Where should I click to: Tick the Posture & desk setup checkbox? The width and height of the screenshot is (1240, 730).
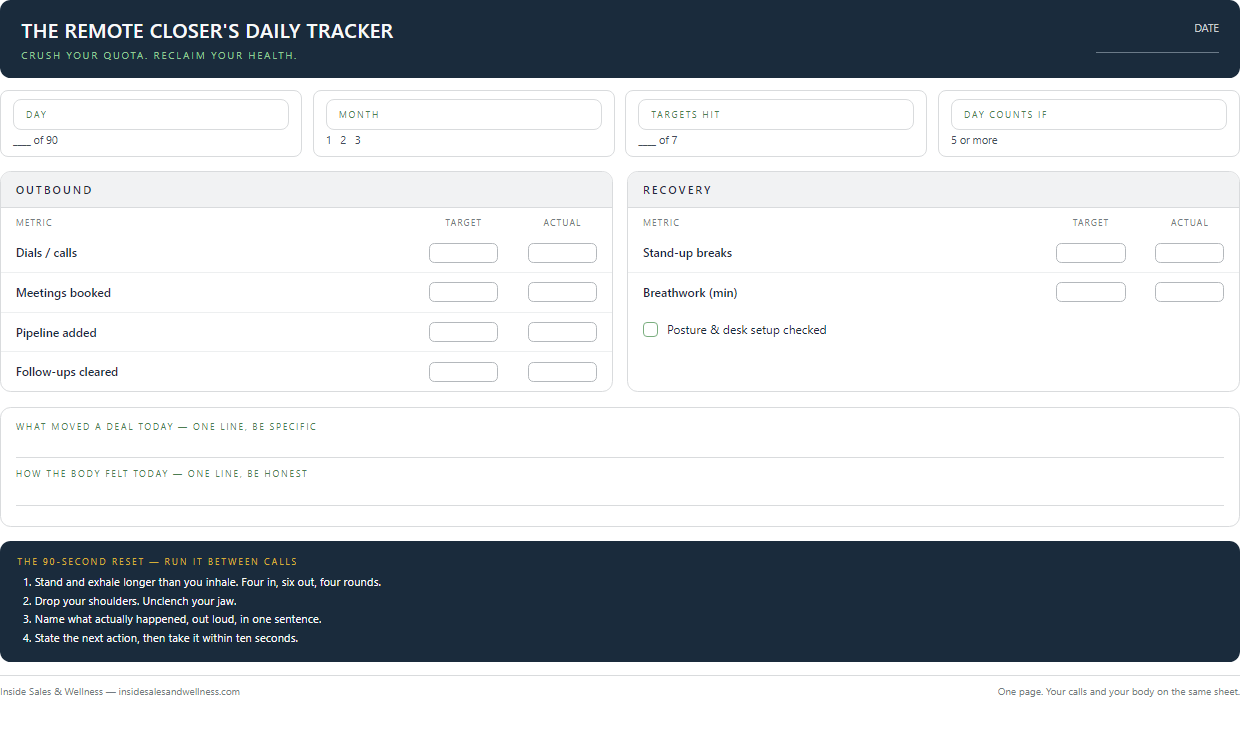pyautogui.click(x=650, y=330)
